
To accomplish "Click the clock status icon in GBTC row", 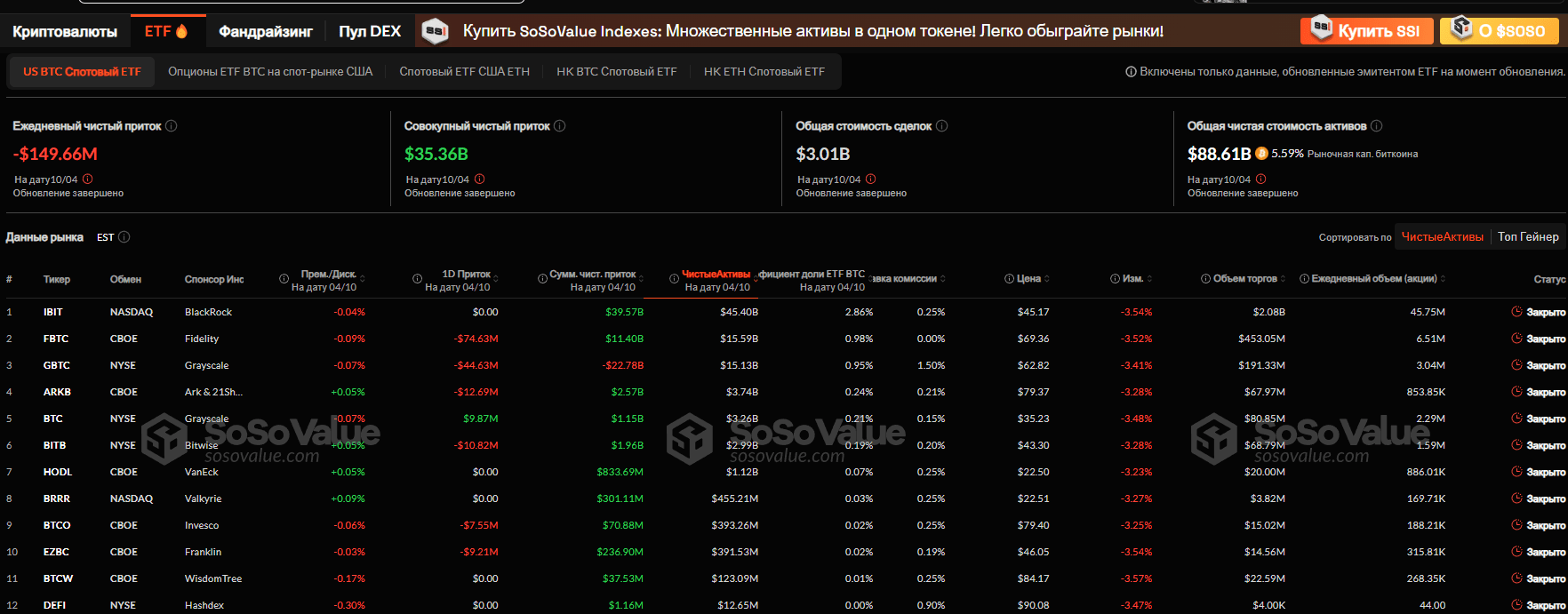I will tap(1516, 365).
